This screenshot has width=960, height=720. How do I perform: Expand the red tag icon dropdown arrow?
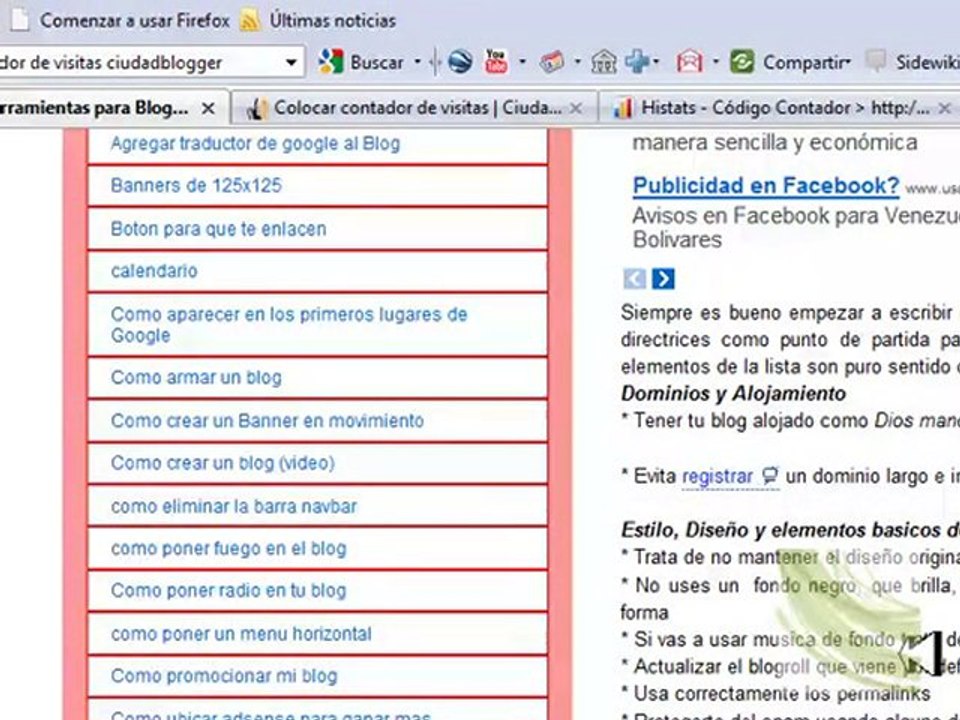tap(577, 62)
